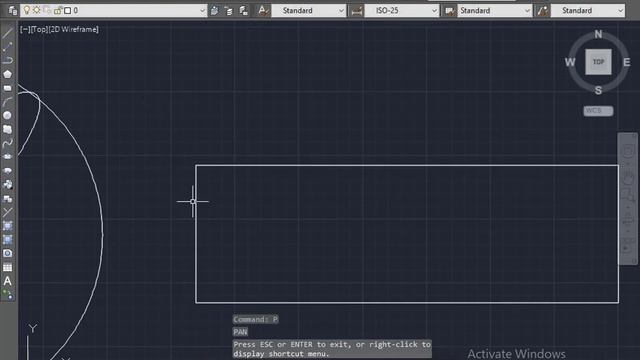The width and height of the screenshot is (640, 360).
Task: Click the 'Press ESC or ENTER to exit' prompt
Action: click(x=332, y=349)
